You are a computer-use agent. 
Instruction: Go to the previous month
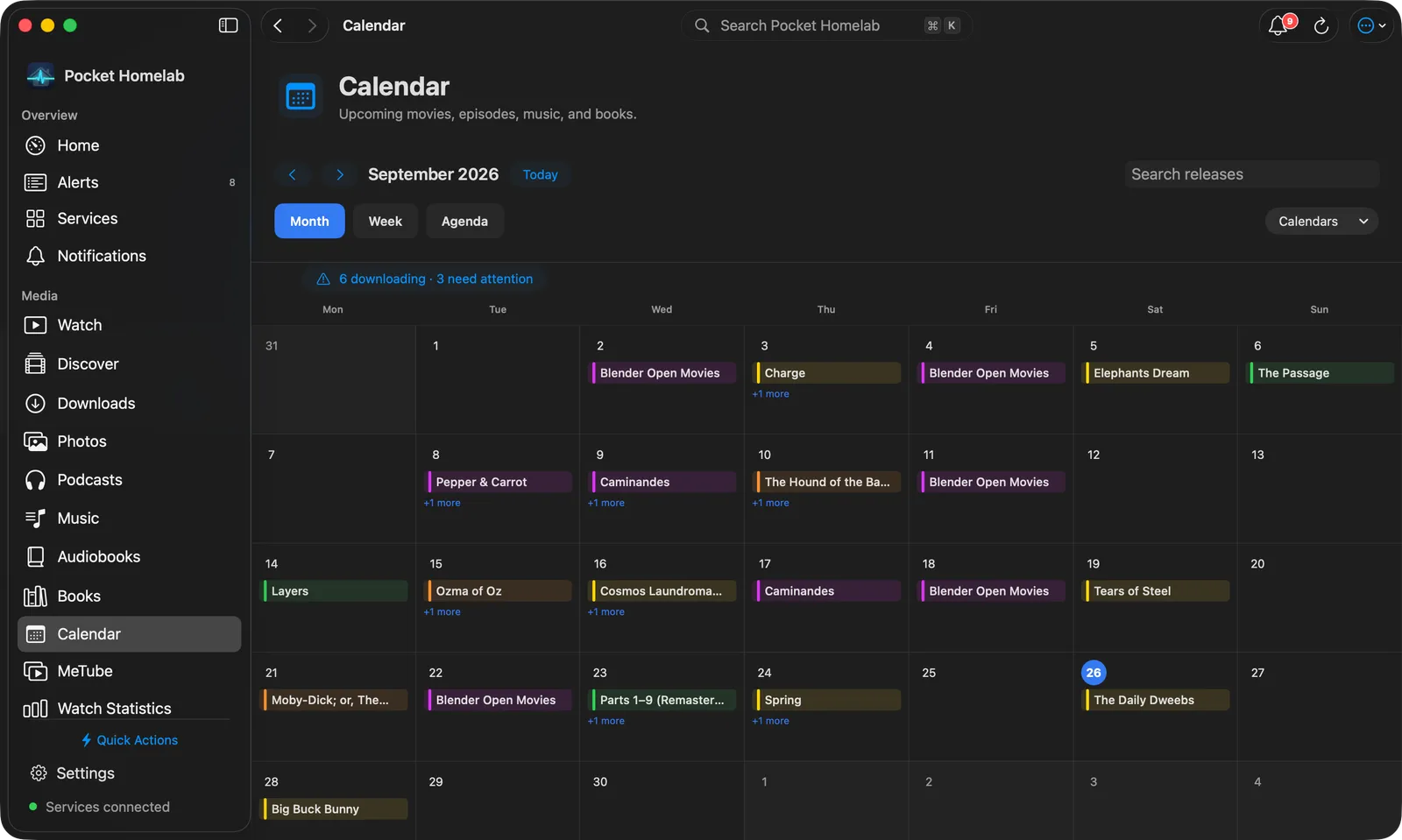[293, 174]
